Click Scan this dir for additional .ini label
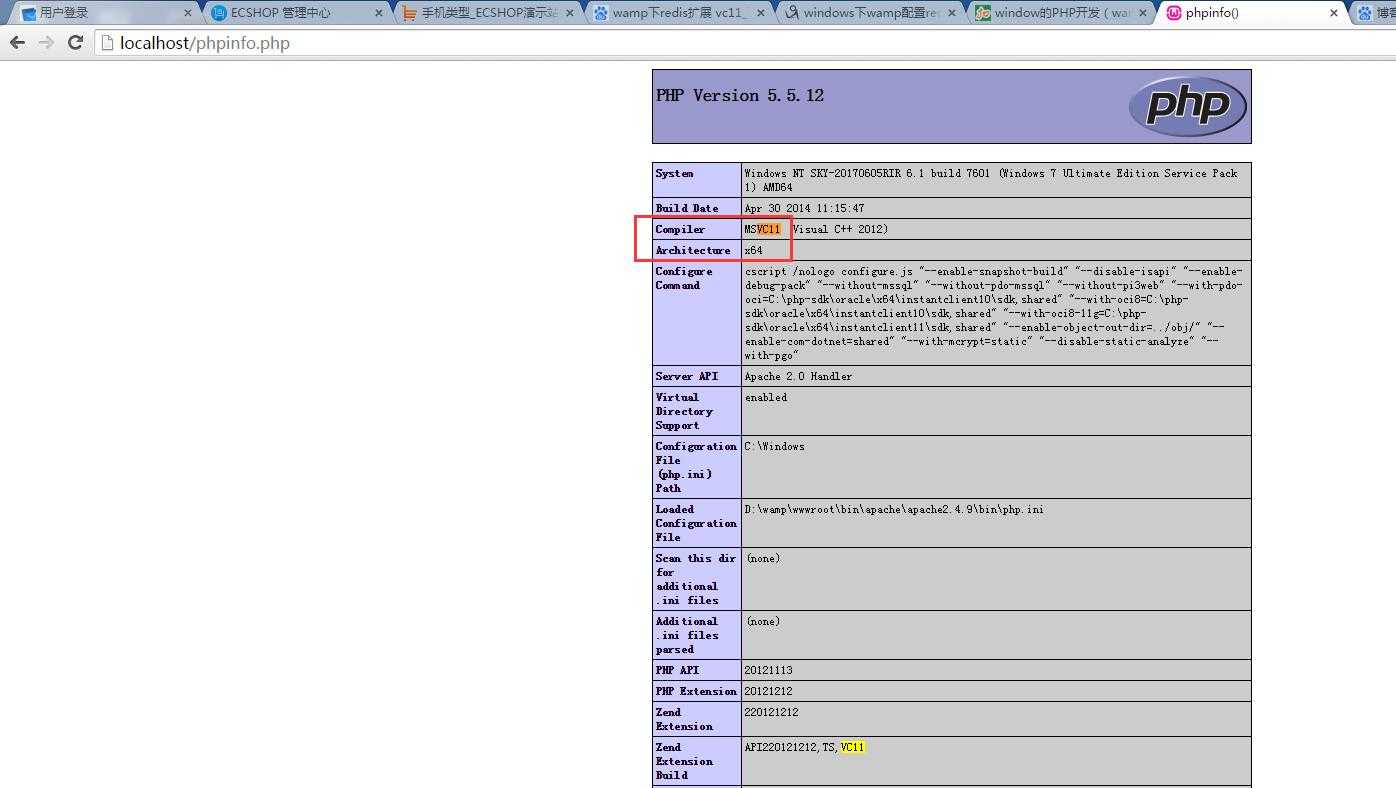This screenshot has width=1396, height=788. (x=696, y=579)
